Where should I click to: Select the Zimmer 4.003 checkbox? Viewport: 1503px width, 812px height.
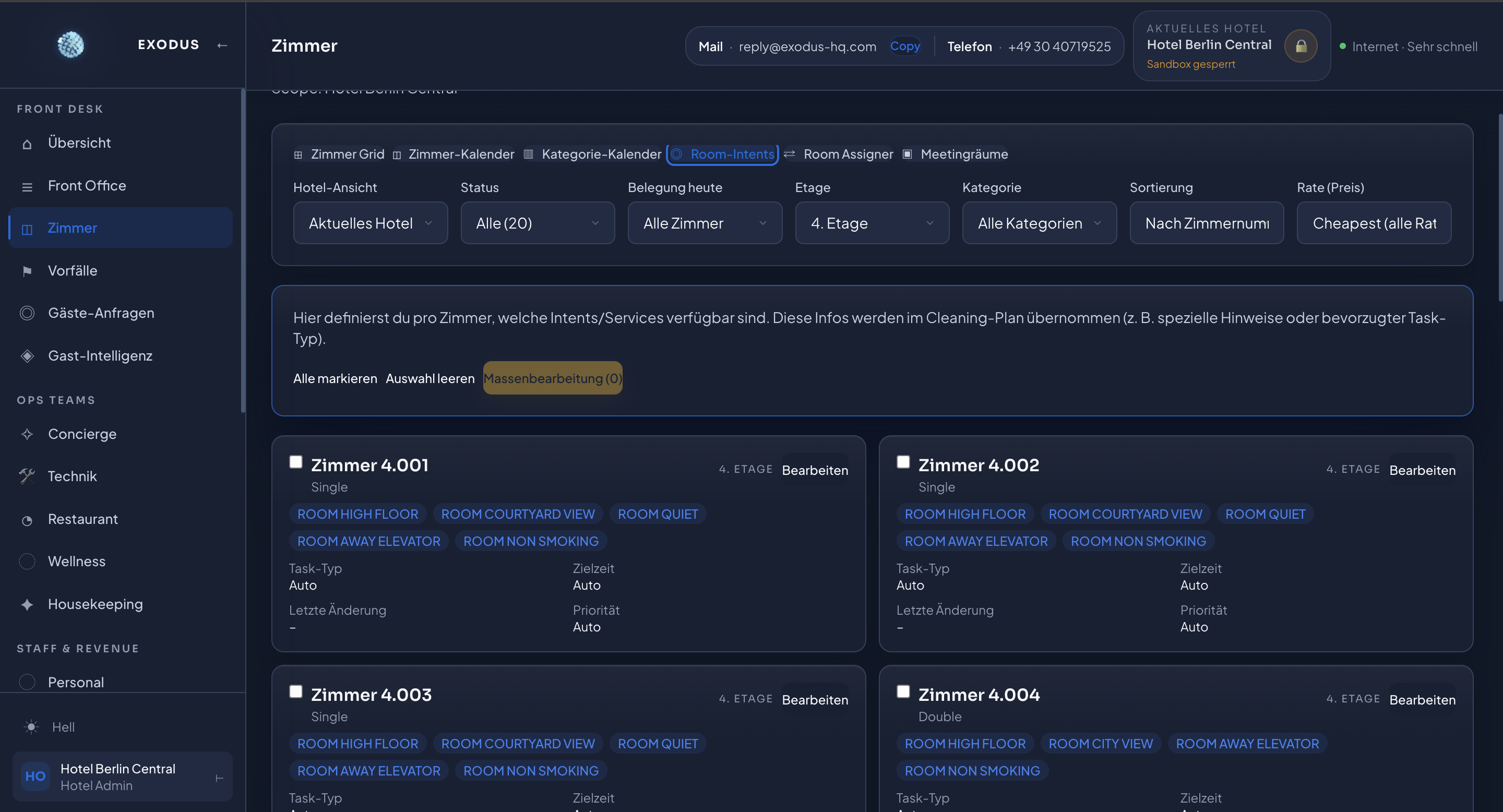point(296,691)
